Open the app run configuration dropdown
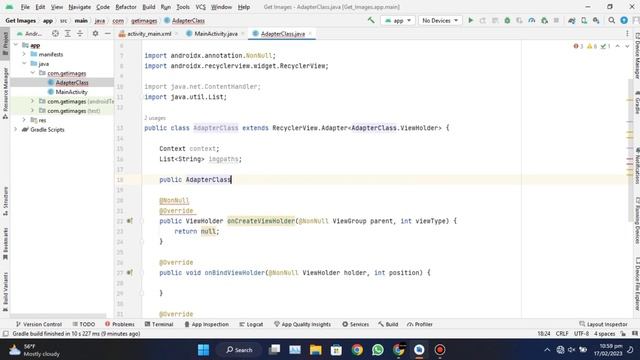The image size is (640, 360). coord(398,20)
